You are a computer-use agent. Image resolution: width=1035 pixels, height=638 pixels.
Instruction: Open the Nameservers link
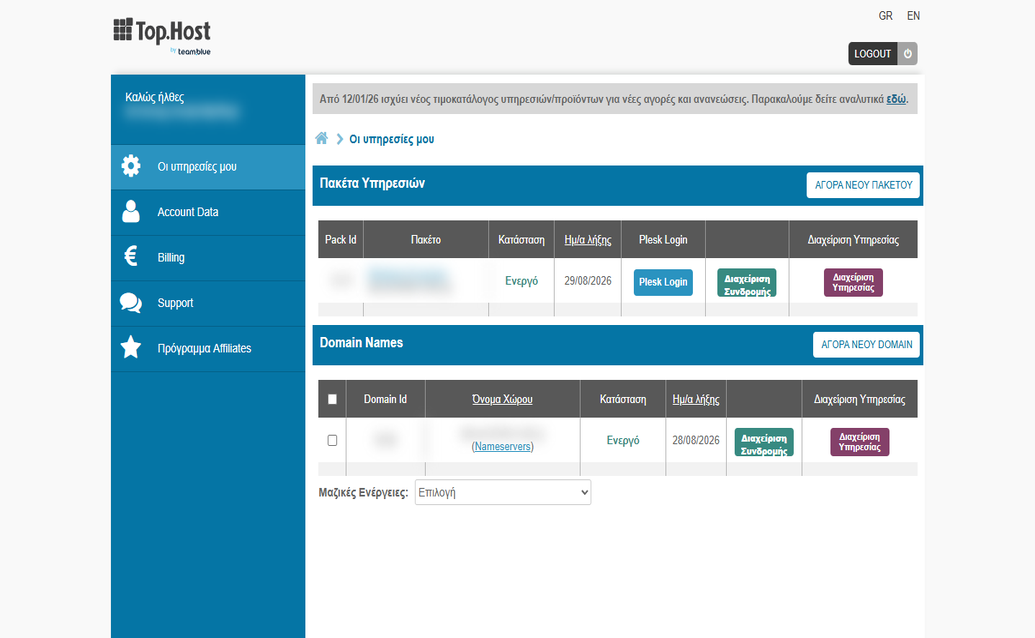(502, 447)
